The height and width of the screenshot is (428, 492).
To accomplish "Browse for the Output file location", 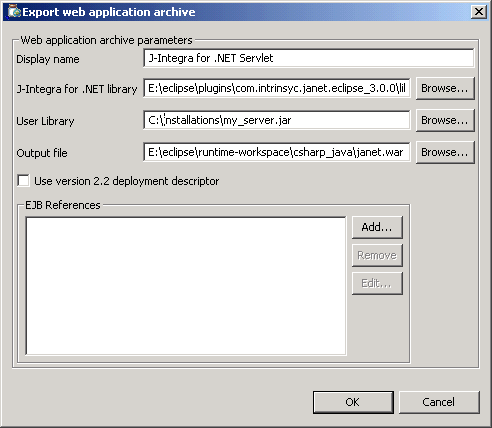I will 445,152.
